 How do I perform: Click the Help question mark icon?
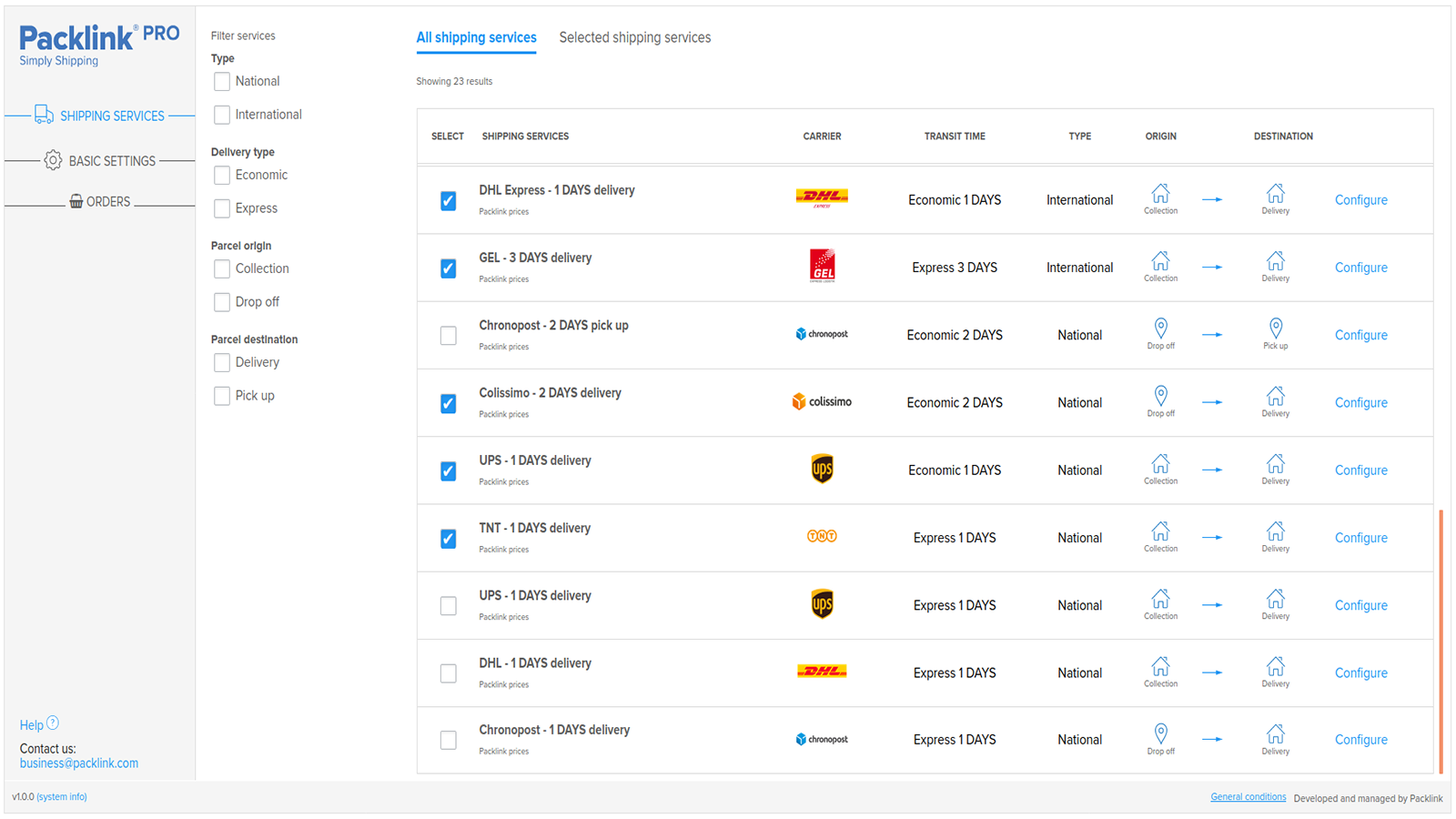(54, 722)
